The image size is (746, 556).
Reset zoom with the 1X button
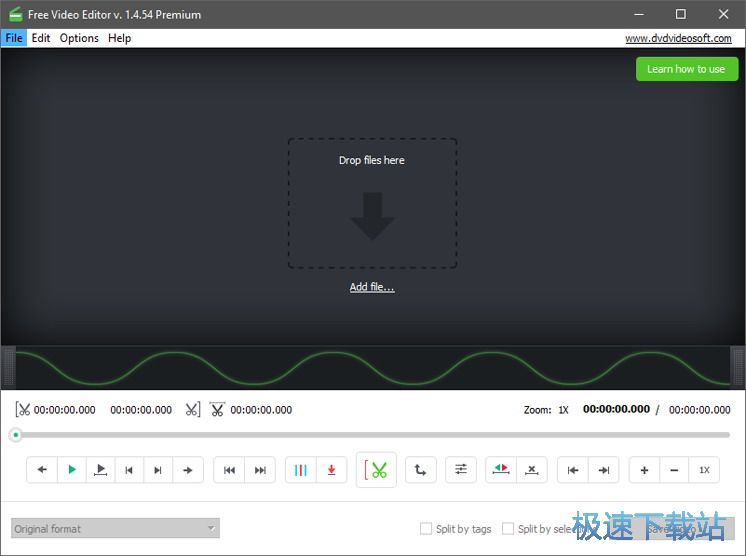(x=704, y=470)
